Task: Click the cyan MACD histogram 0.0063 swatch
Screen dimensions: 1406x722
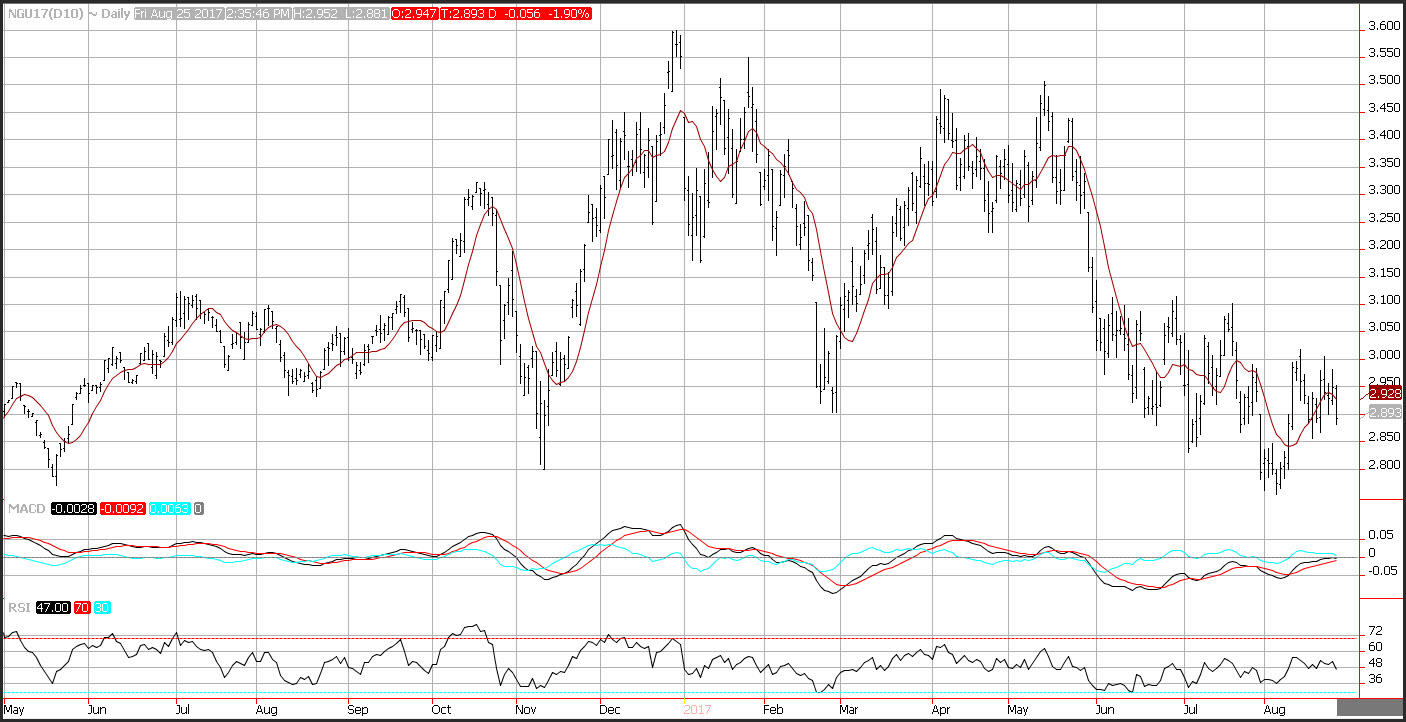Action: (x=171, y=509)
